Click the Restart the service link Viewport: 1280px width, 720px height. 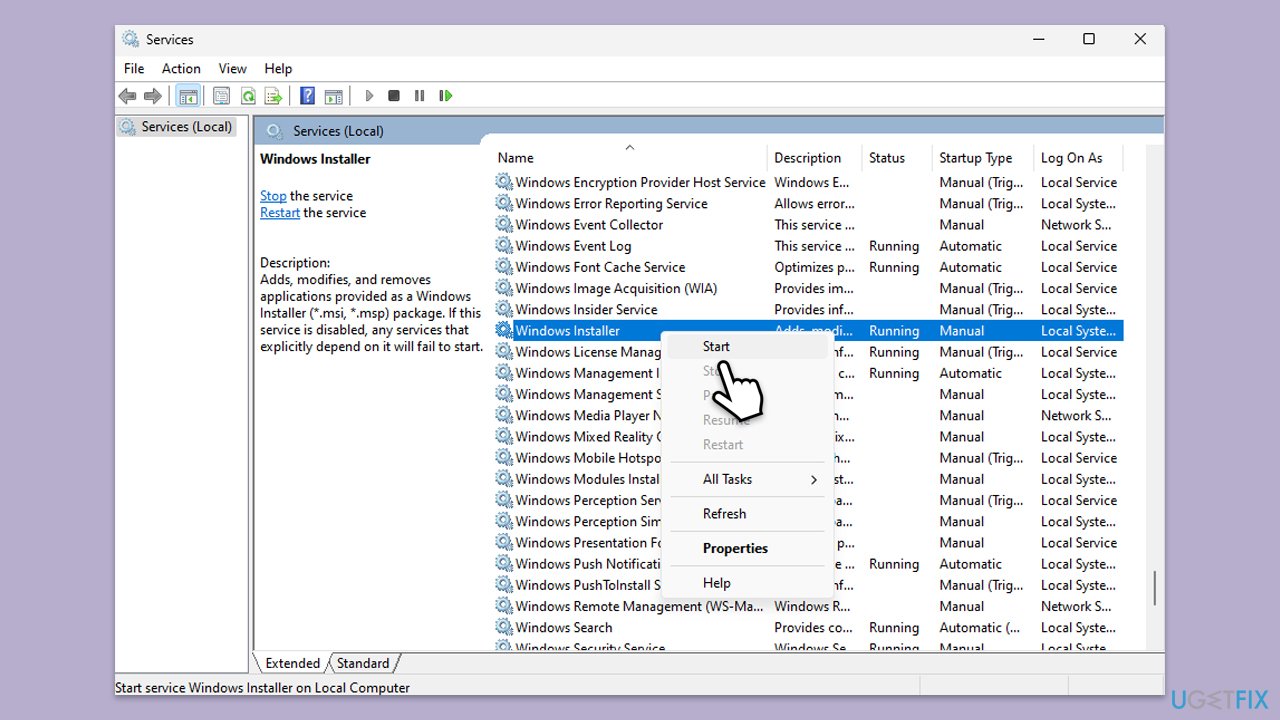(x=280, y=213)
